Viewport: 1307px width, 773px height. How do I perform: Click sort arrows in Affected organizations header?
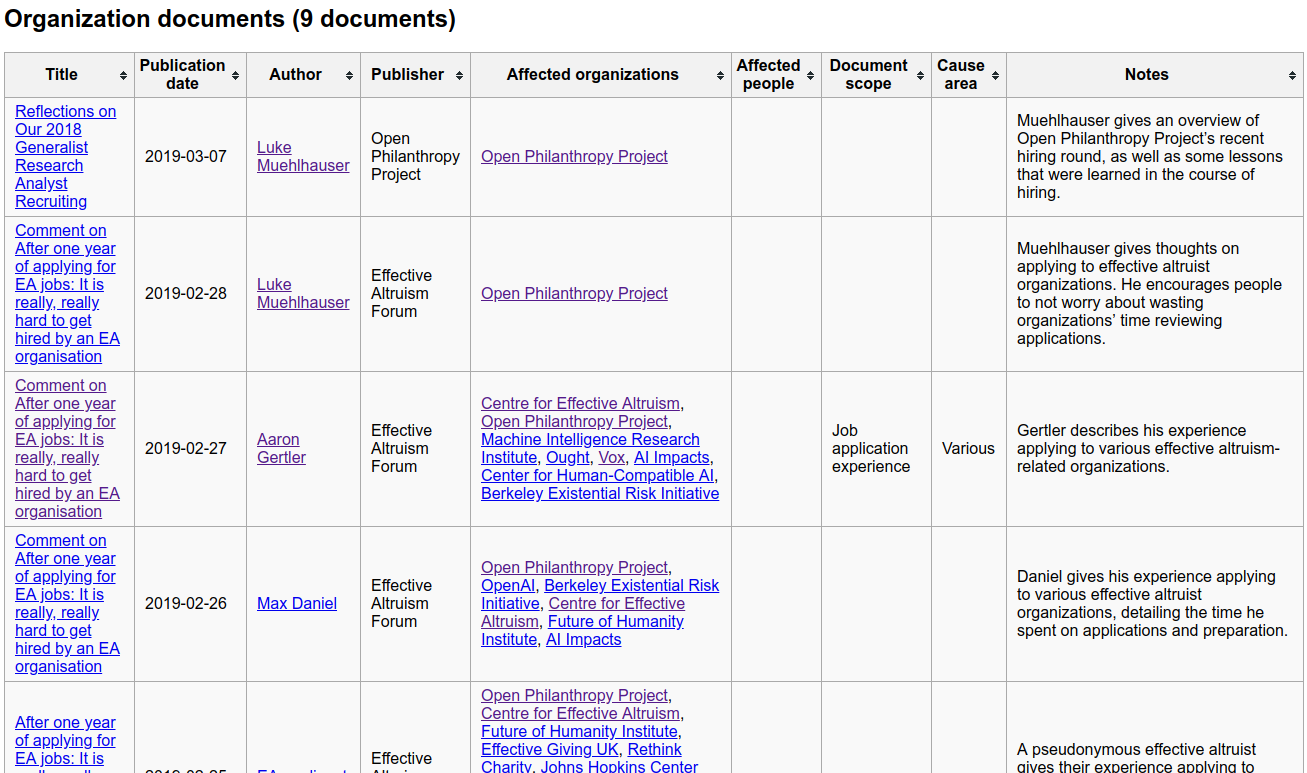pos(720,75)
